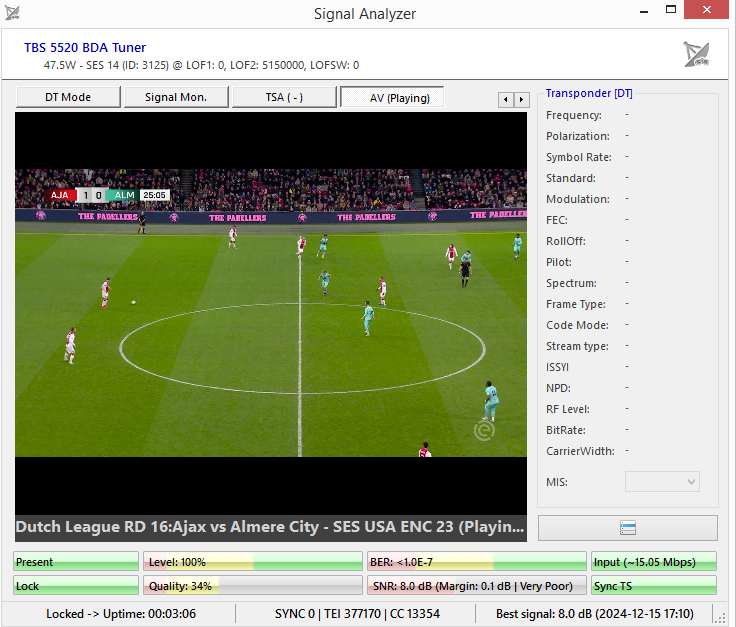Click the RollOff label
Viewport: 736px width, 627px height.
[x=566, y=241]
